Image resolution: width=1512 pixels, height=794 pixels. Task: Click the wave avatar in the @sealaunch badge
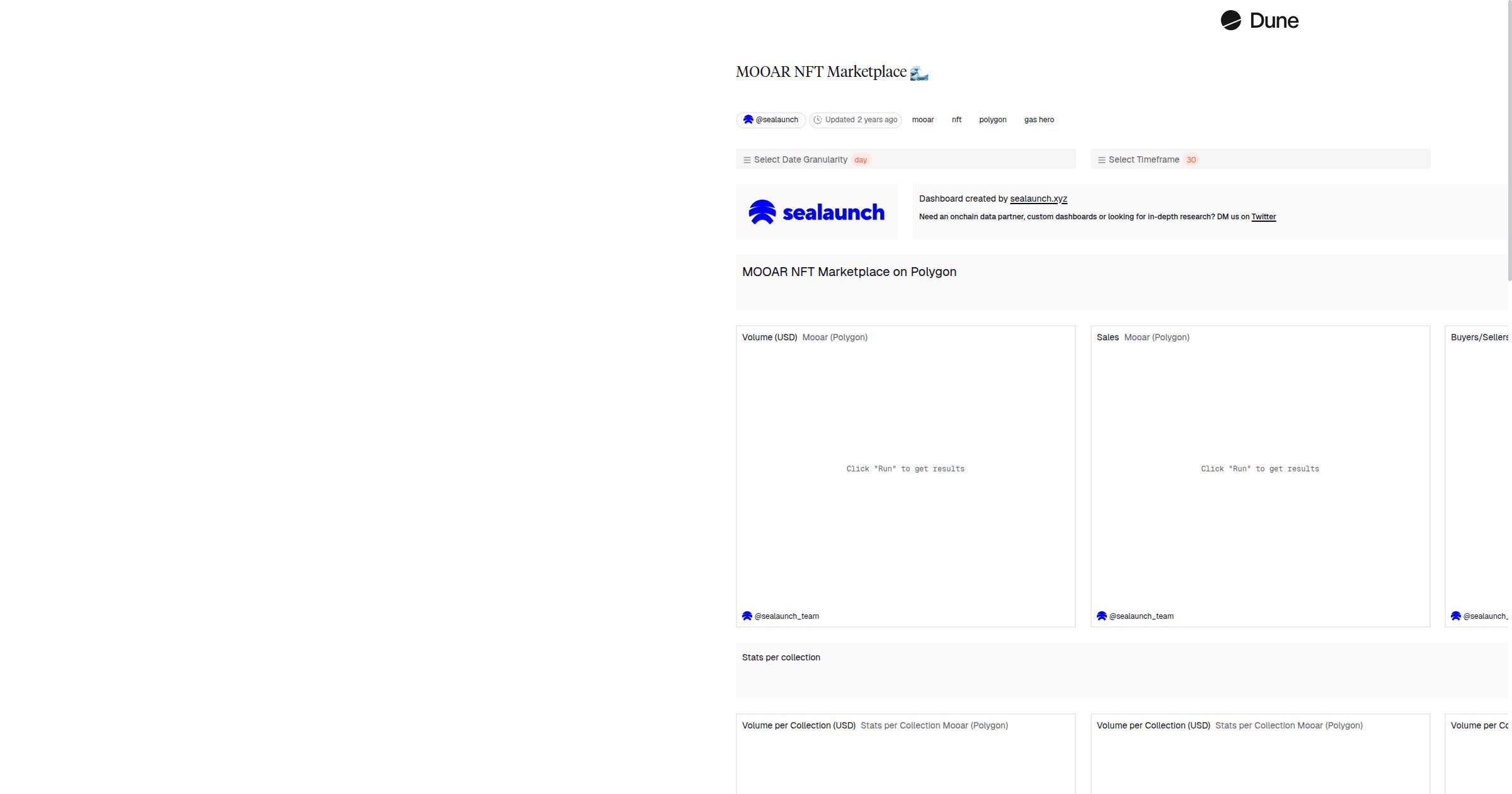[748, 120]
